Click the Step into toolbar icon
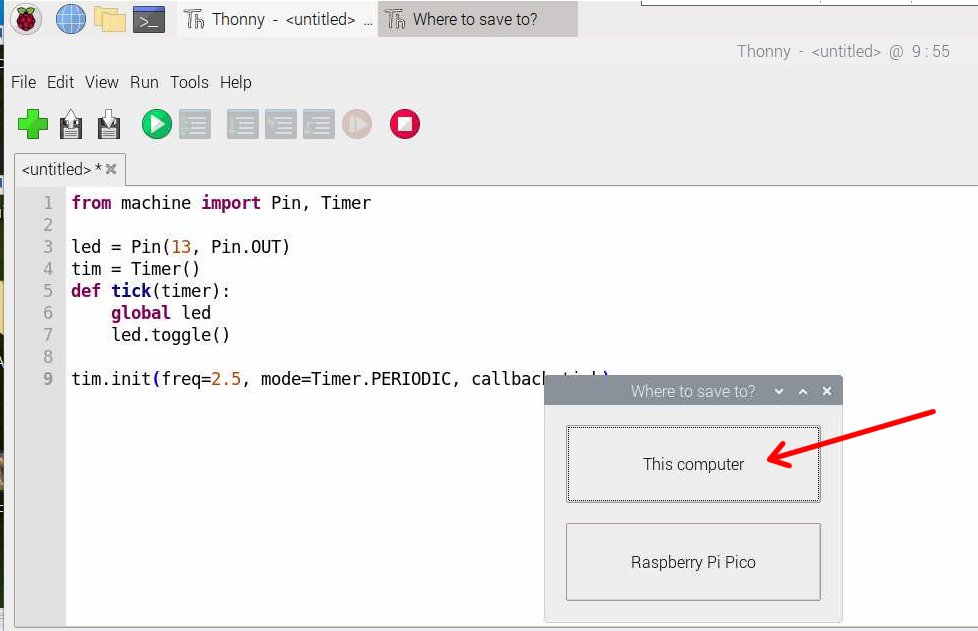This screenshot has height=631, width=978. click(x=281, y=124)
